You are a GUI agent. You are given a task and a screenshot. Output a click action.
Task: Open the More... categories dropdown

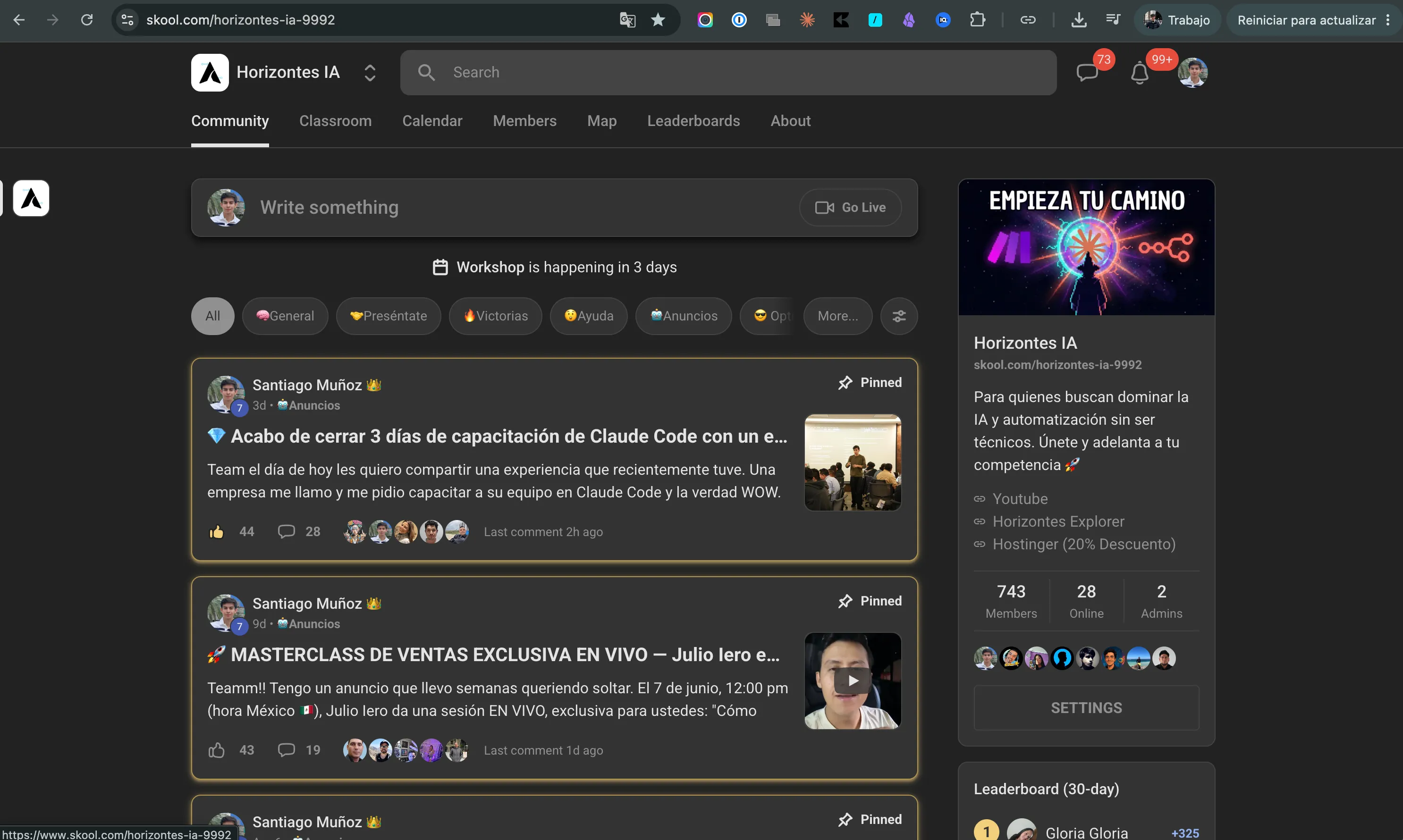coord(838,316)
